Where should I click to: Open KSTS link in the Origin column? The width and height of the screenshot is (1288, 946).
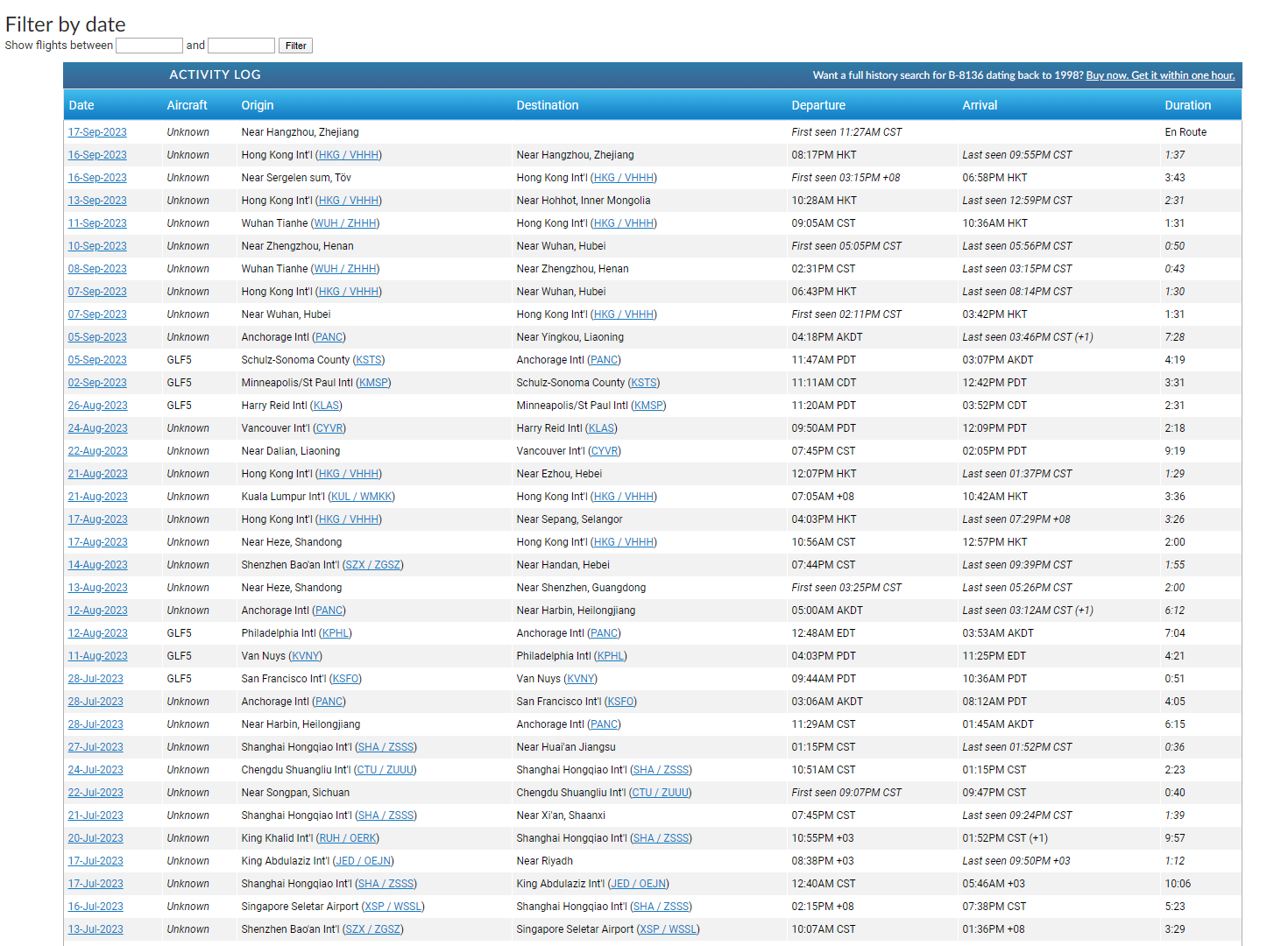pos(369,360)
